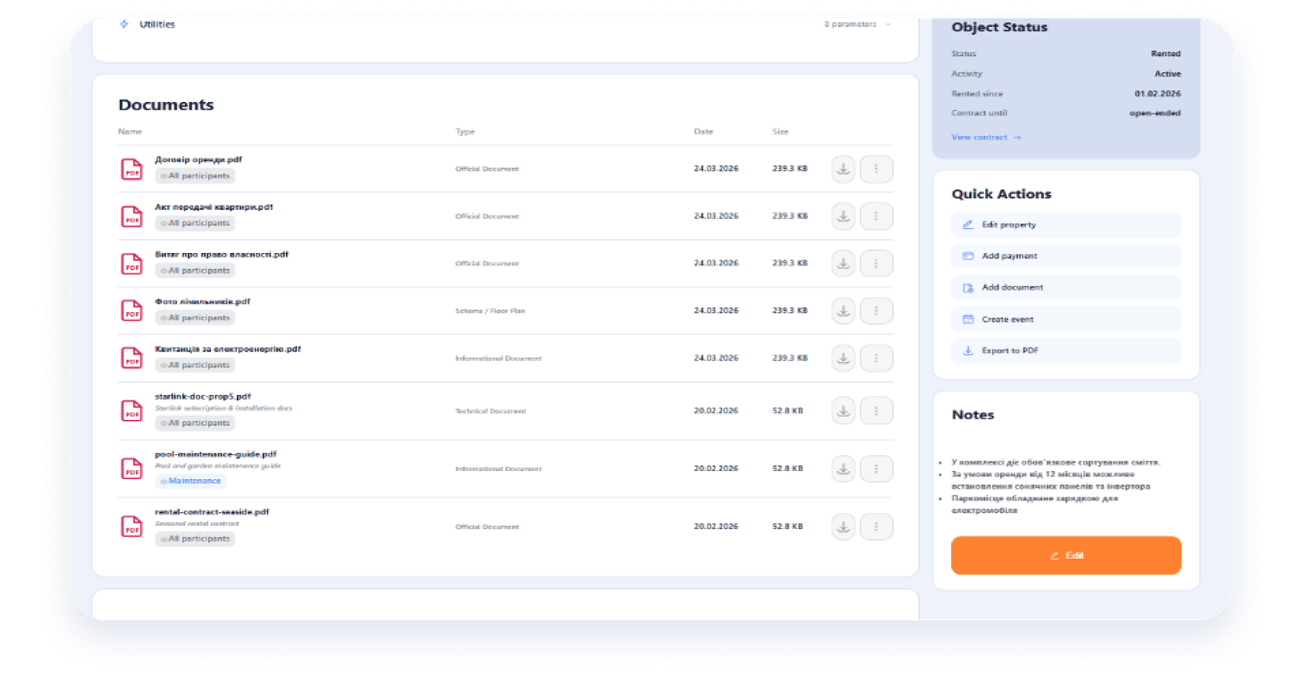1304x674 pixels.
Task: Download Квитанція за електроенергію.pdf
Action: click(x=843, y=358)
